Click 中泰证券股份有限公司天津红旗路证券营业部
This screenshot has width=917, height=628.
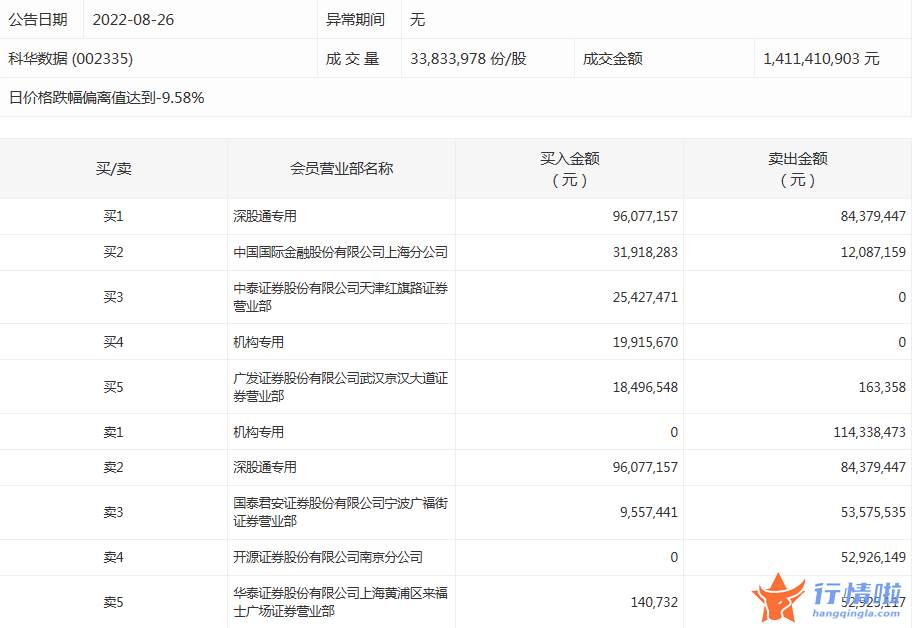(340, 297)
